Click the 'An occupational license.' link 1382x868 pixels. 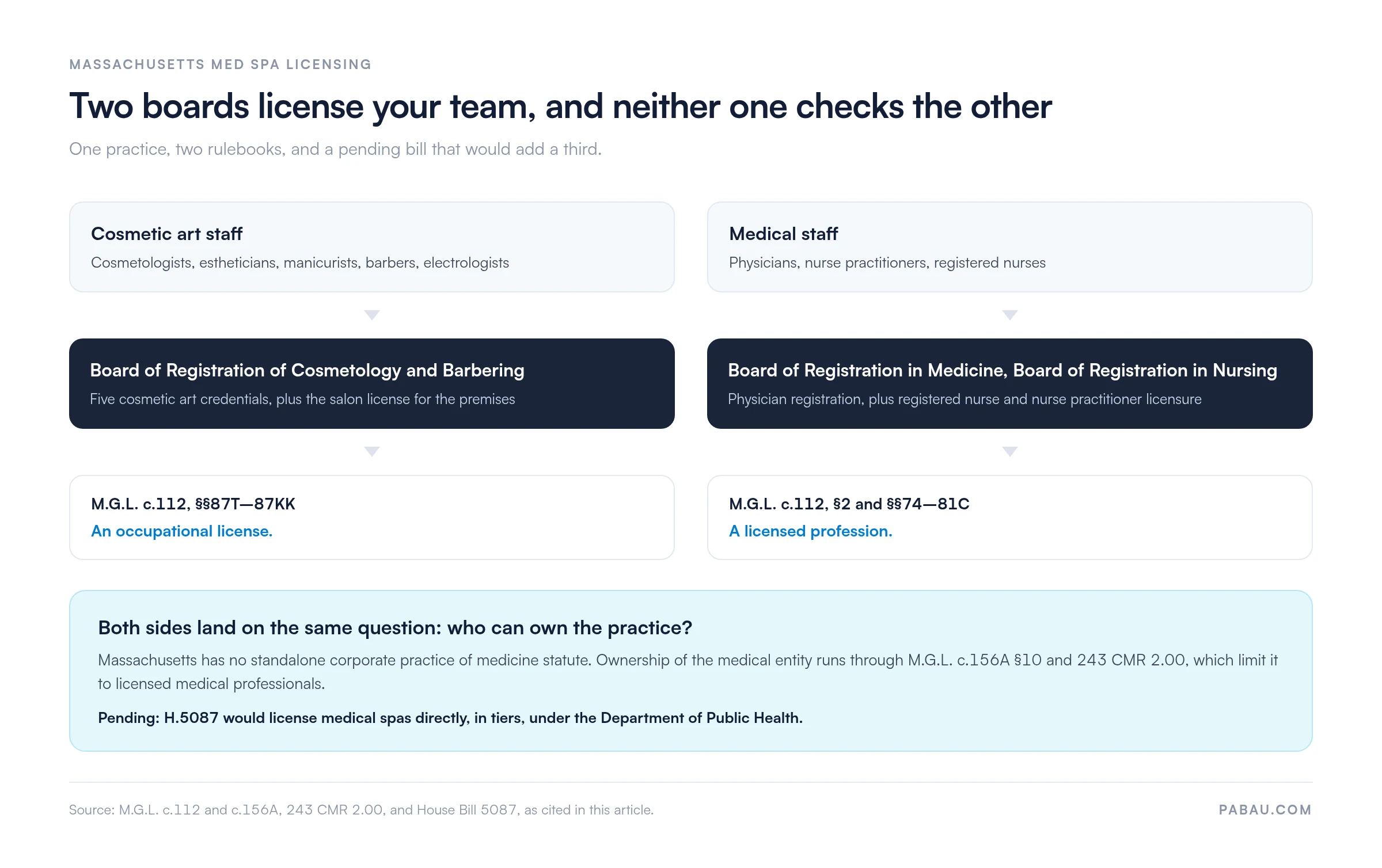coord(182,531)
